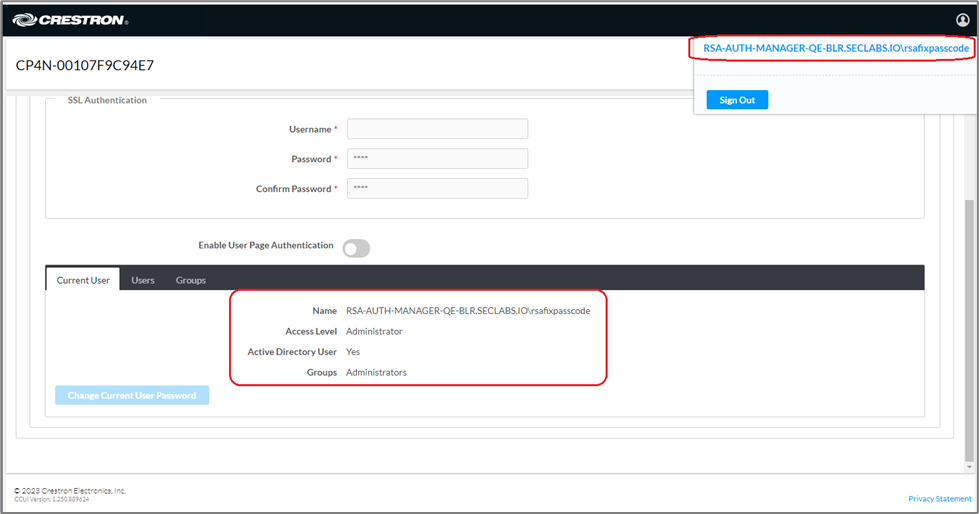Click Change Current User Password button

click(x=132, y=396)
